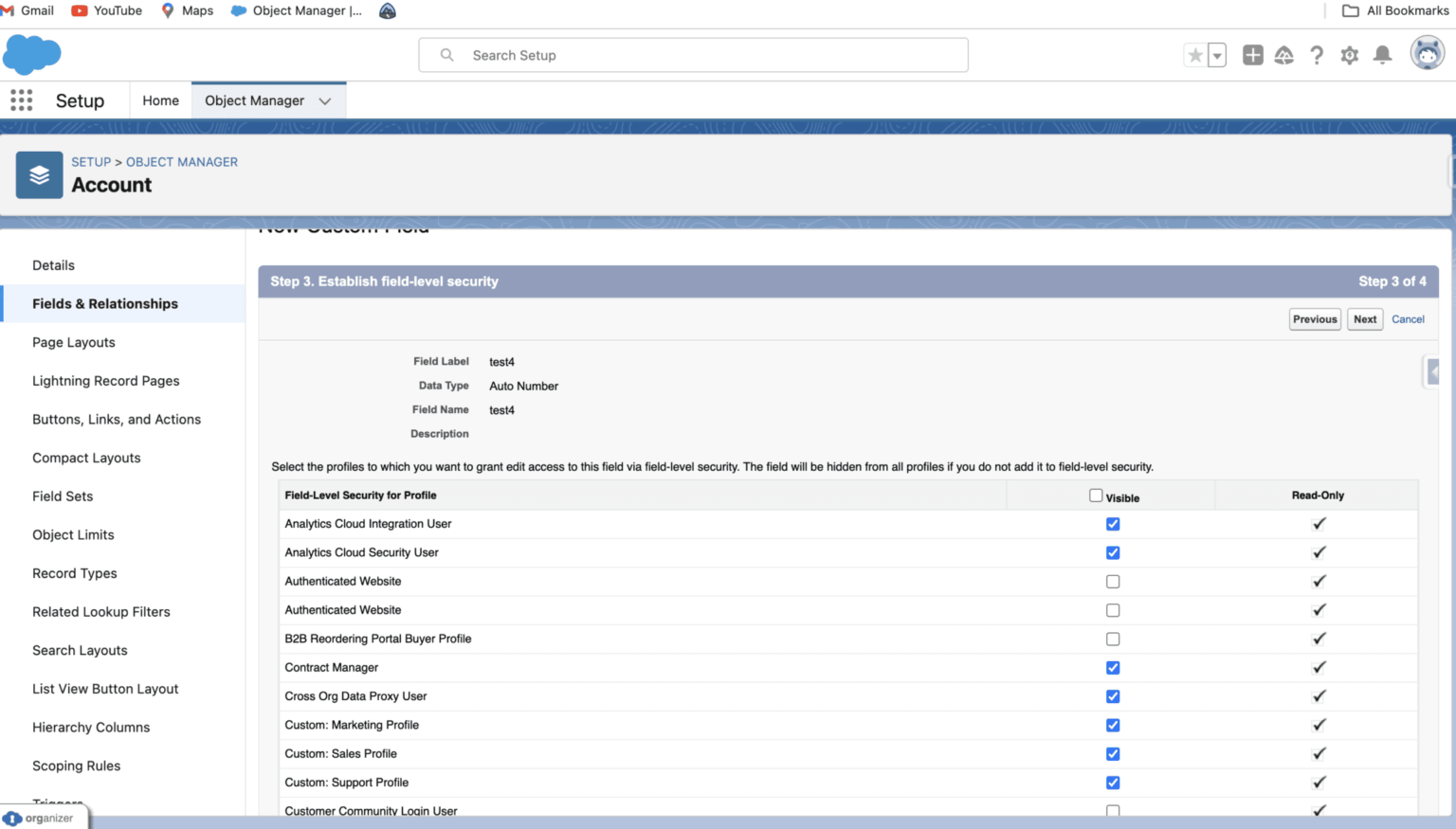Uncheck Visible for Analytics Cloud Integration User

(1112, 524)
